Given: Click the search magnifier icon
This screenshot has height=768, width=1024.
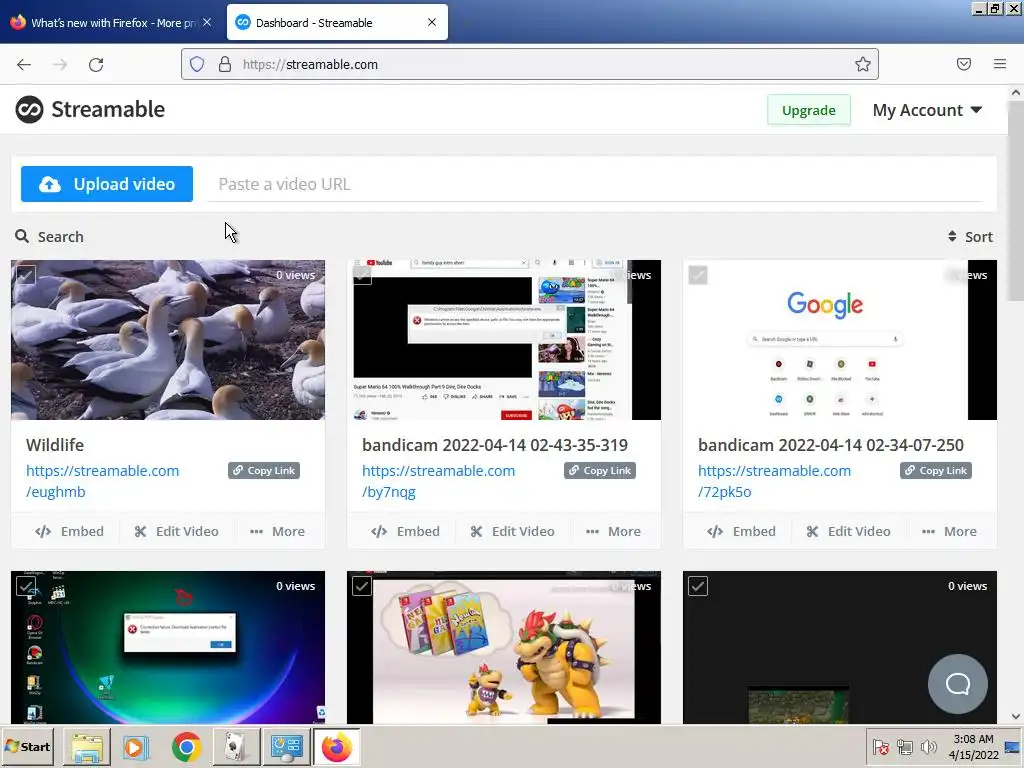Looking at the screenshot, I should point(22,236).
